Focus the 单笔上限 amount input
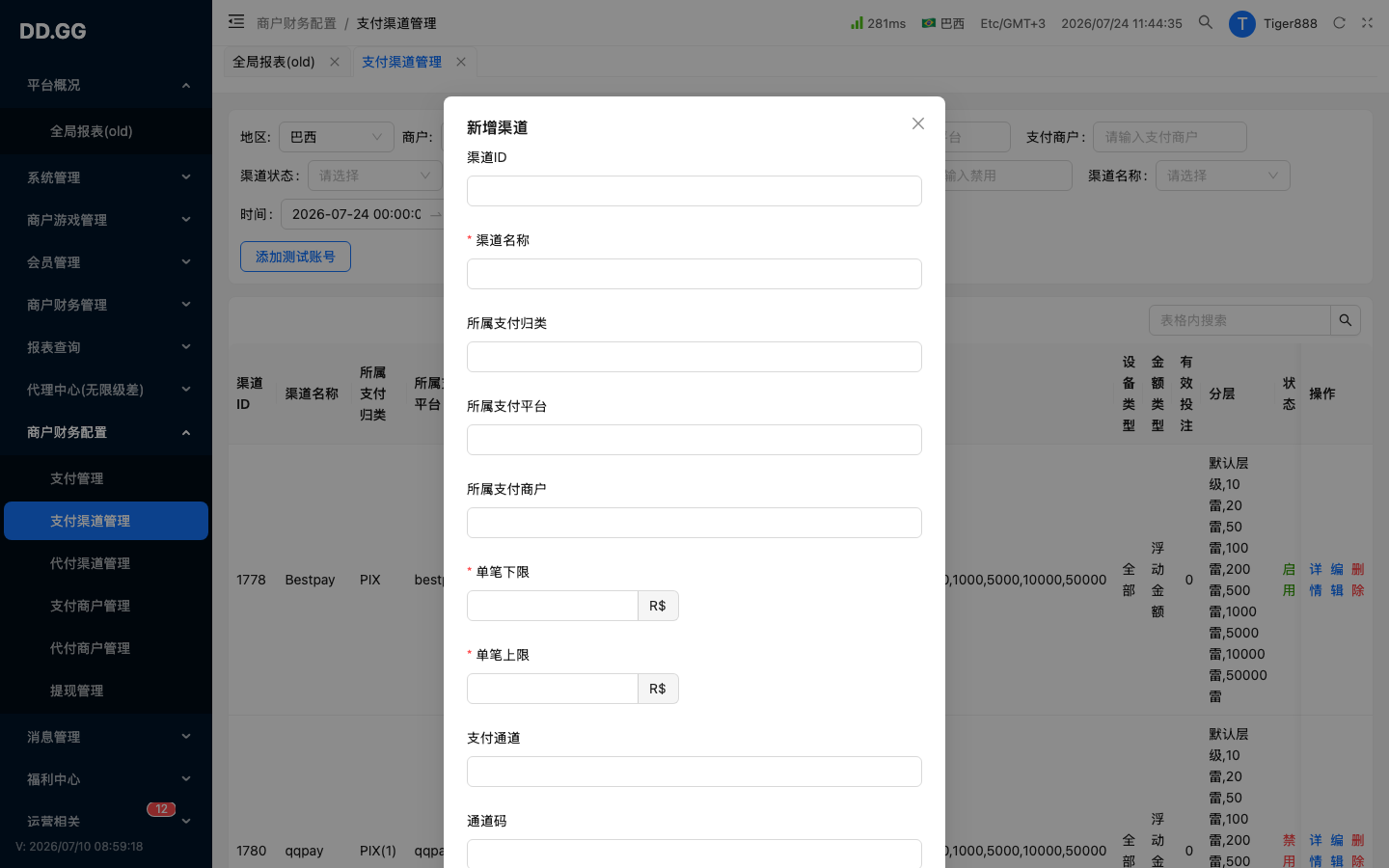The image size is (1389, 868). [x=553, y=689]
